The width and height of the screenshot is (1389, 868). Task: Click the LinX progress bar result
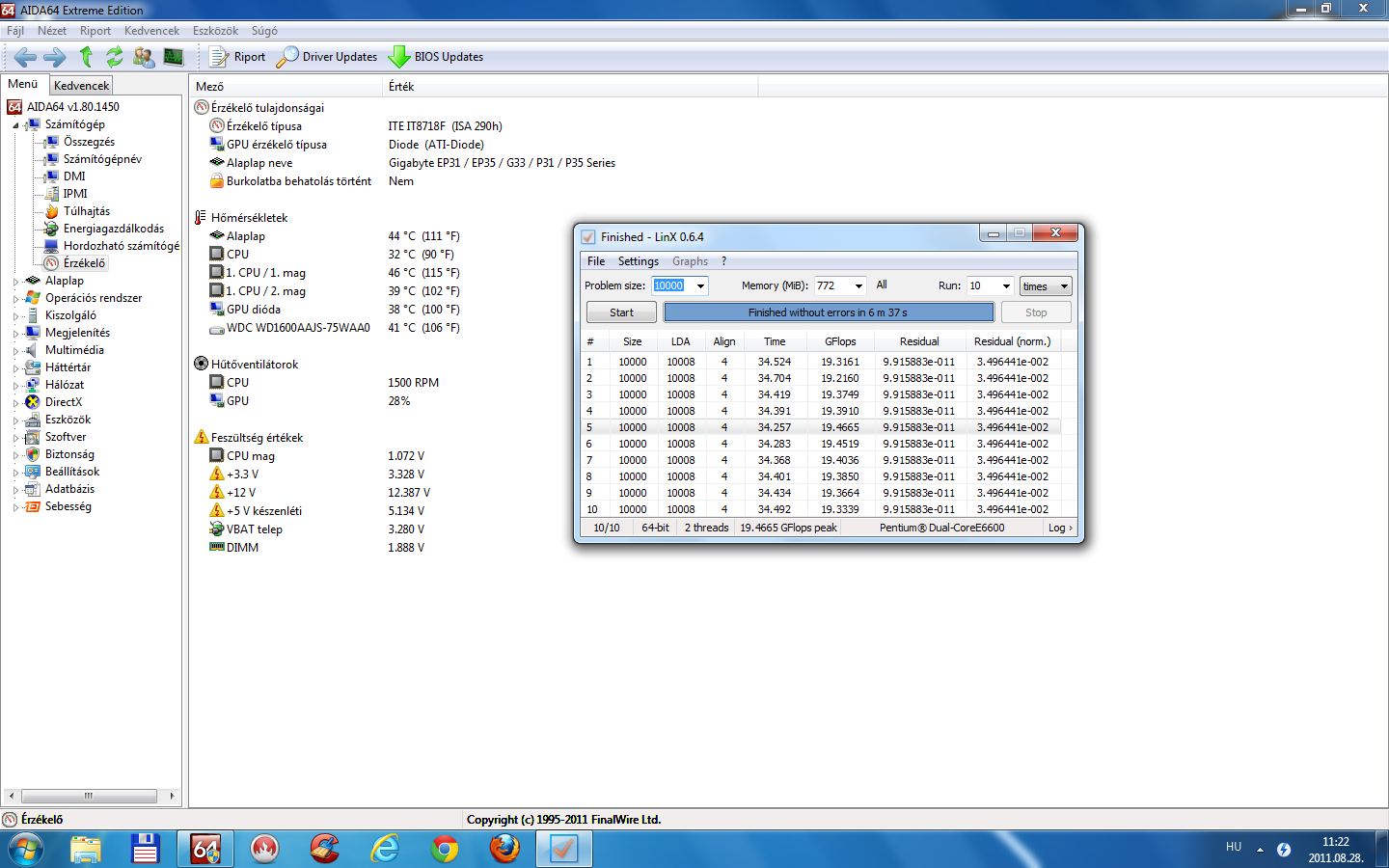tap(829, 312)
